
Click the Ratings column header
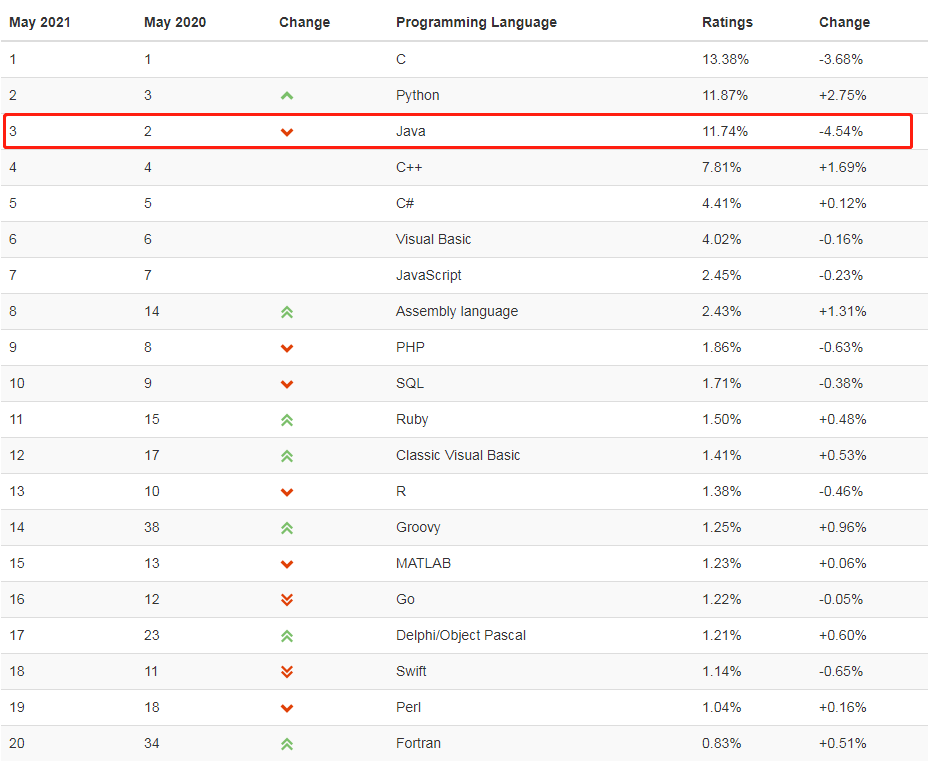[727, 22]
